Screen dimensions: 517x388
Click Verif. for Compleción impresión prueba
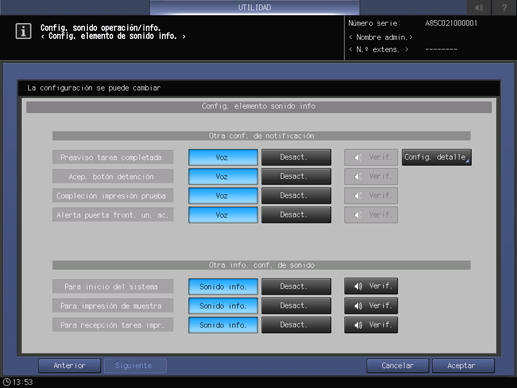pyautogui.click(x=371, y=196)
